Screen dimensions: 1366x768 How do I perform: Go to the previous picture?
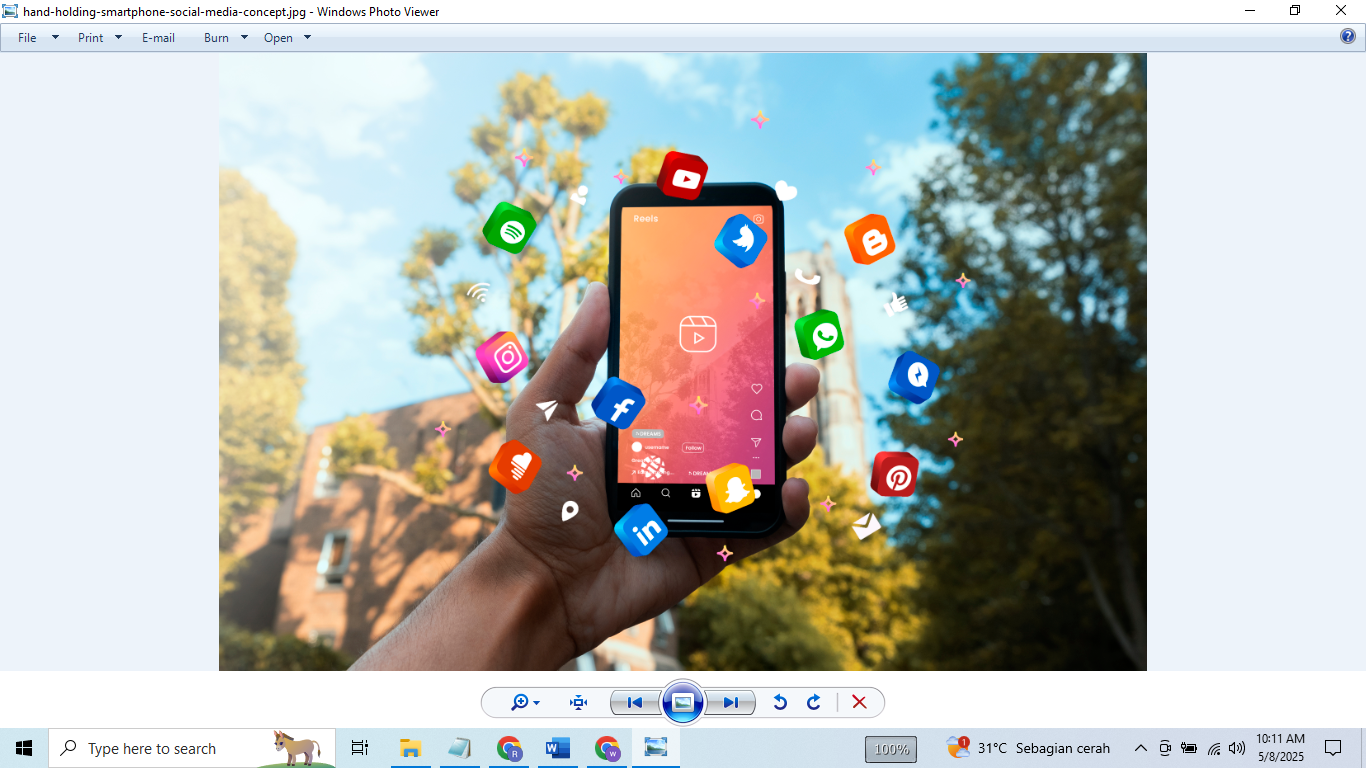(x=635, y=703)
